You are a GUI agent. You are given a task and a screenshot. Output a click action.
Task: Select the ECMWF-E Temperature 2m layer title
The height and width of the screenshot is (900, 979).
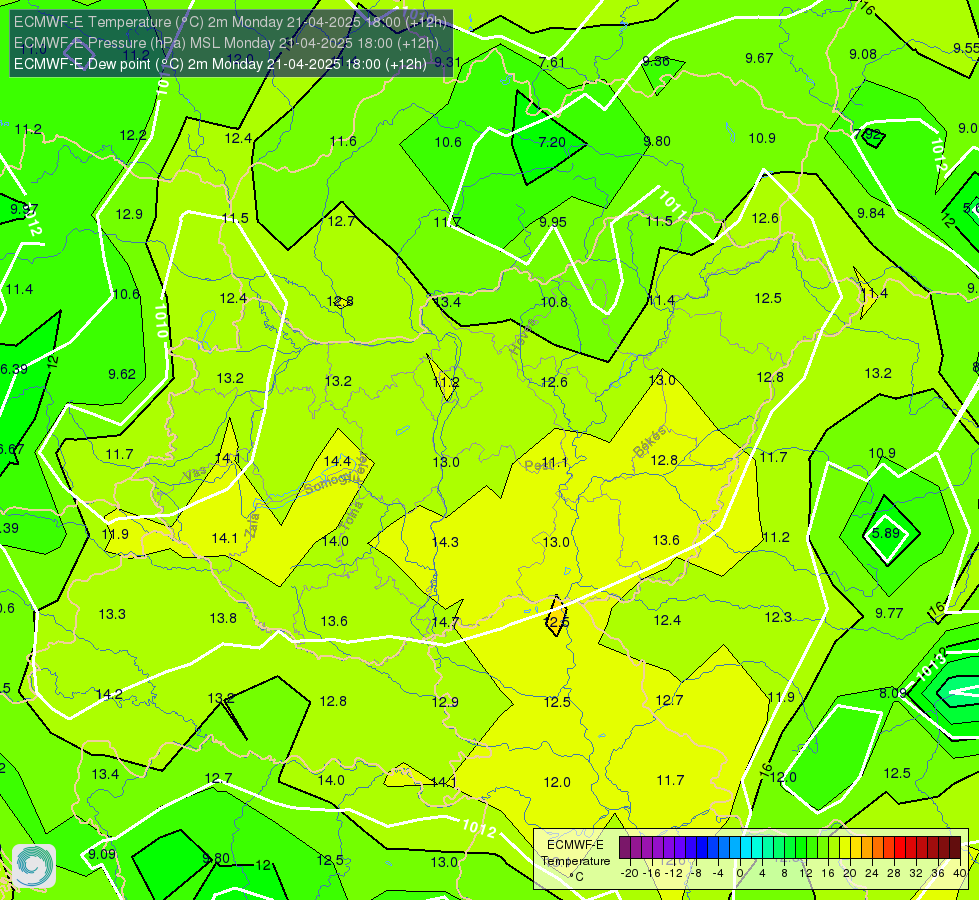coord(230,22)
